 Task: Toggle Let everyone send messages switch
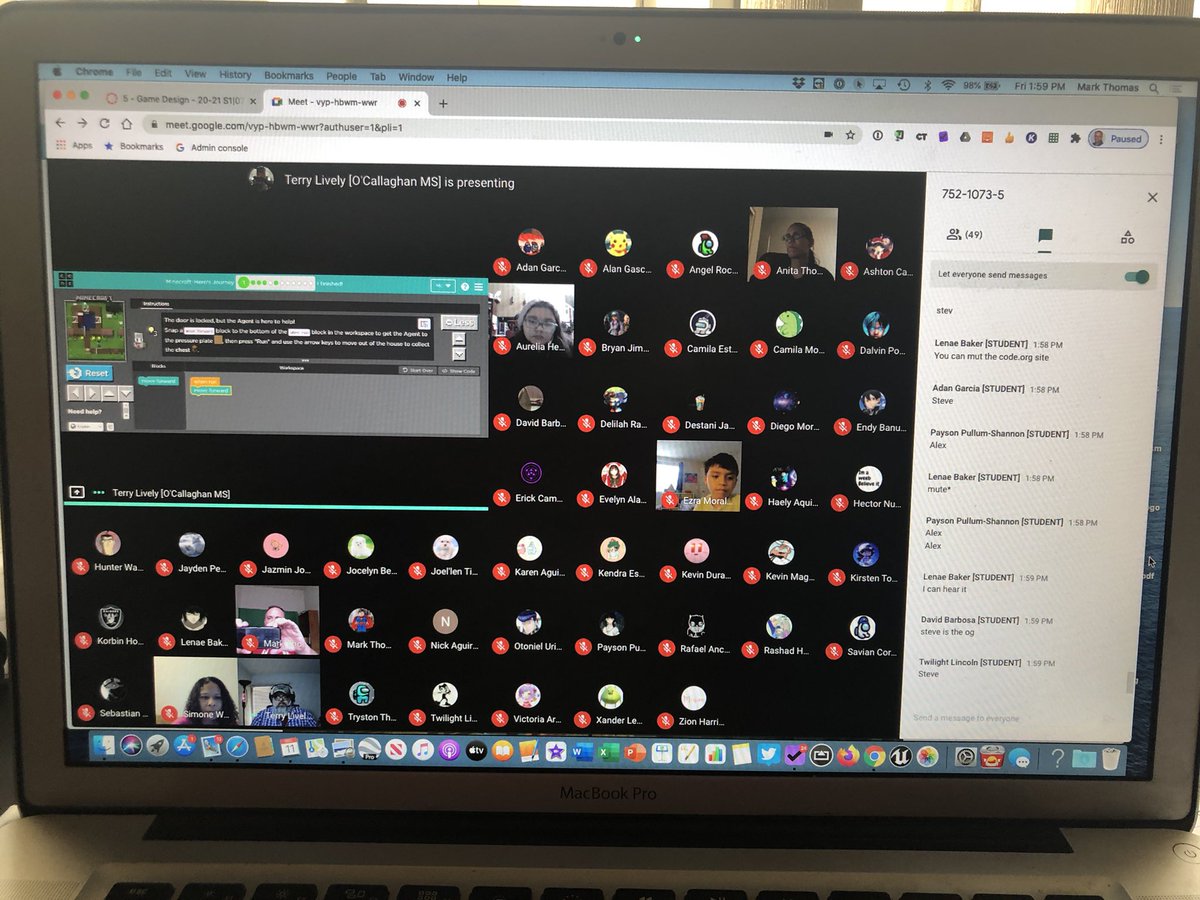[1135, 277]
